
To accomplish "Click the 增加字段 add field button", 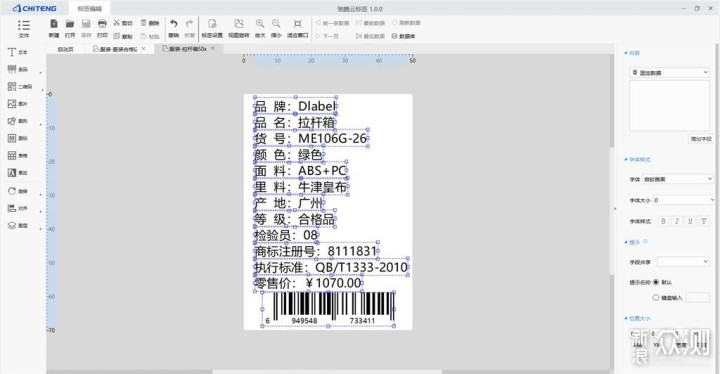I will (701, 139).
